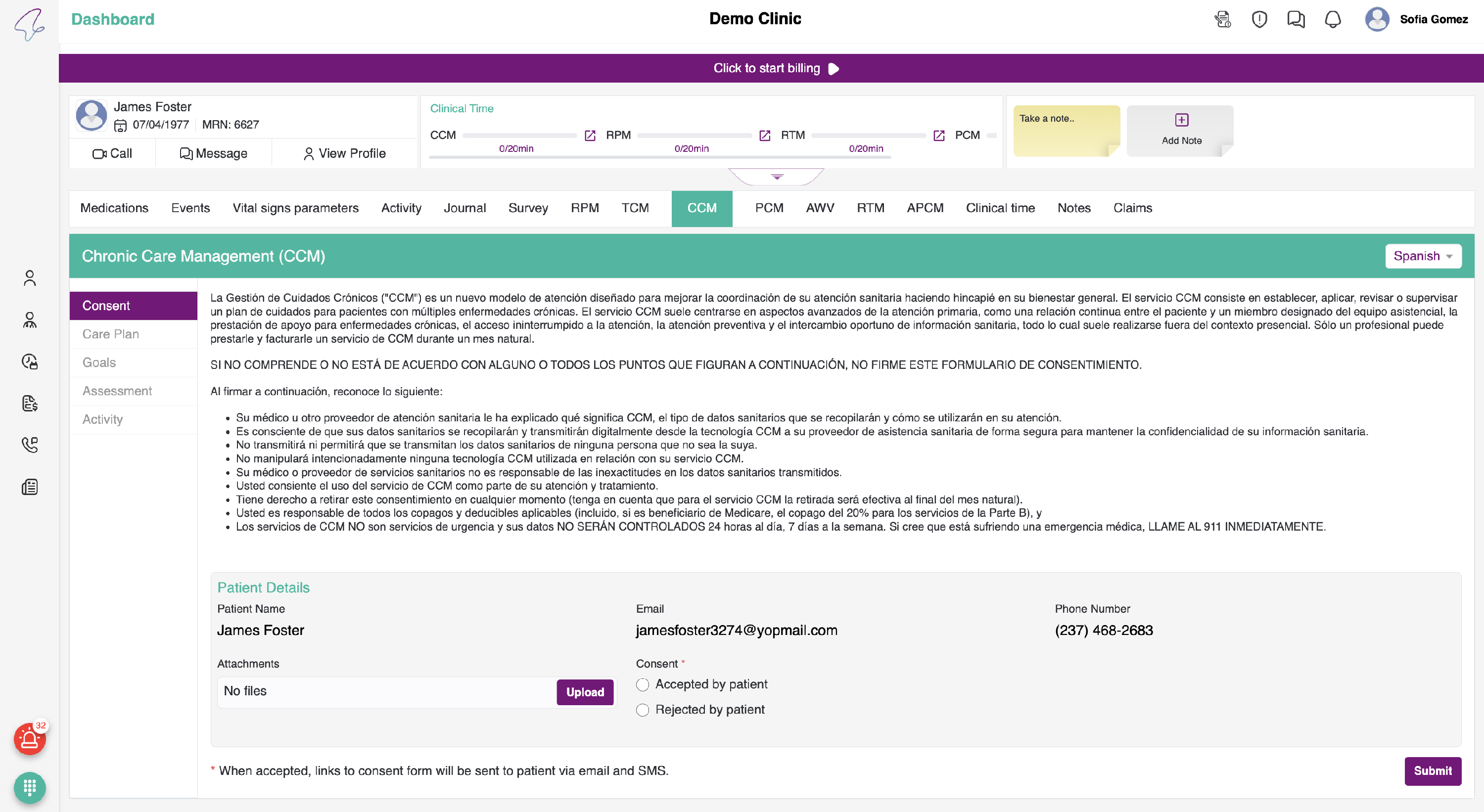Screen dimensions: 1484x812
Task: Click the phone calls icon in sidebar
Action: click(29, 445)
